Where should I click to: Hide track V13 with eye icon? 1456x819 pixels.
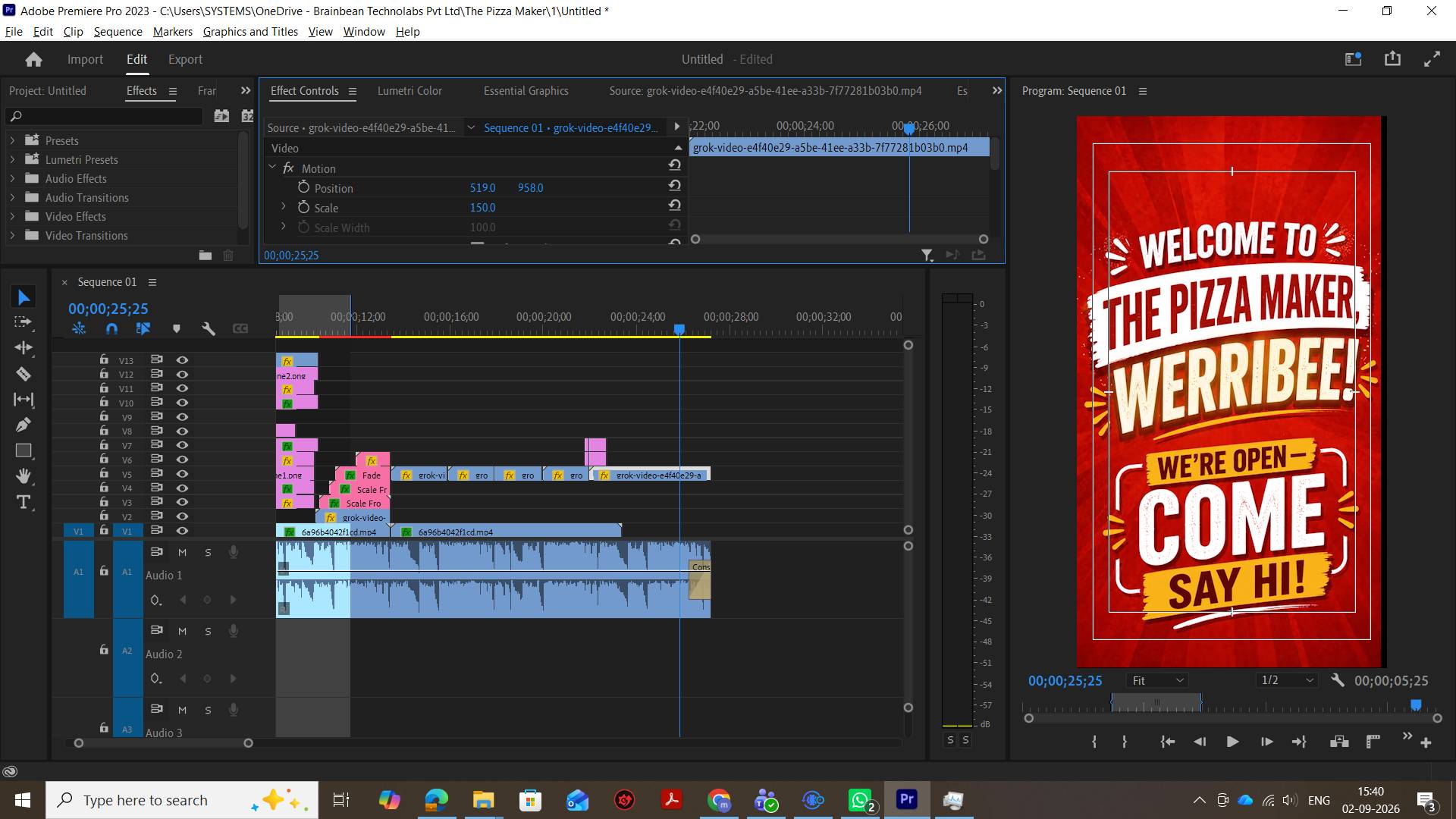coord(182,360)
